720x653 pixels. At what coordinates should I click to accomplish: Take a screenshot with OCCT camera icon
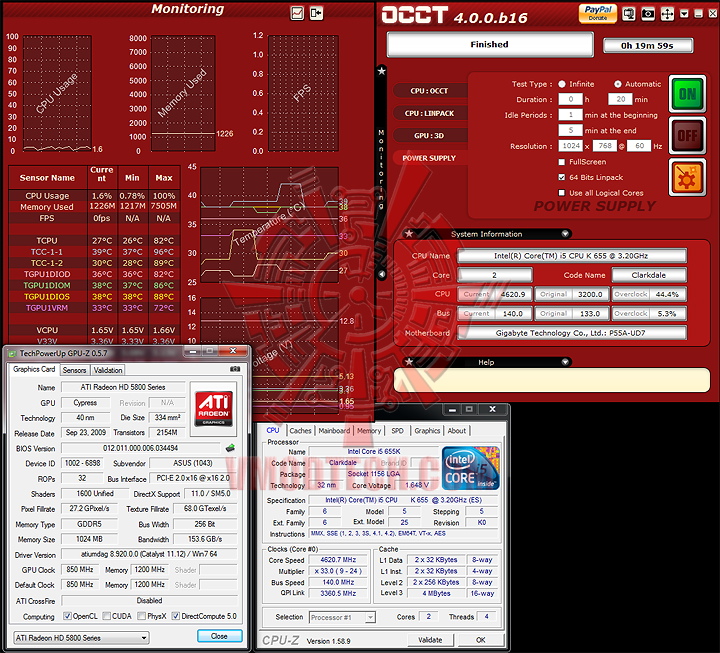click(x=648, y=14)
